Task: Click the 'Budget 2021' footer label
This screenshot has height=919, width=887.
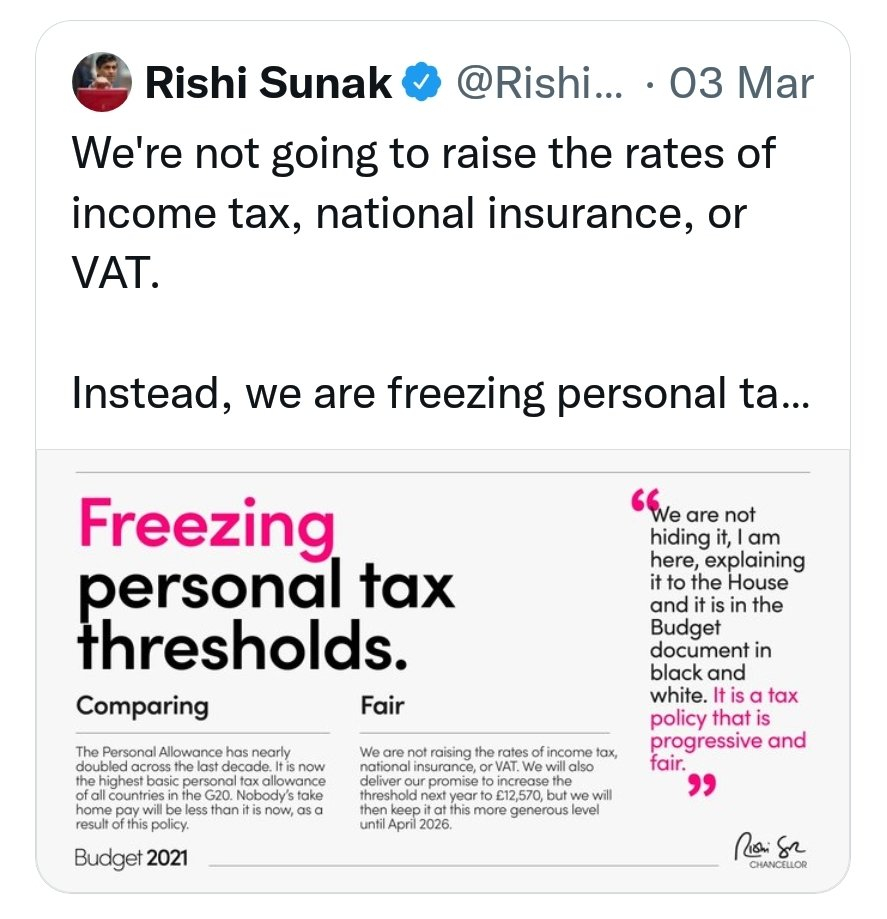Action: (x=131, y=858)
